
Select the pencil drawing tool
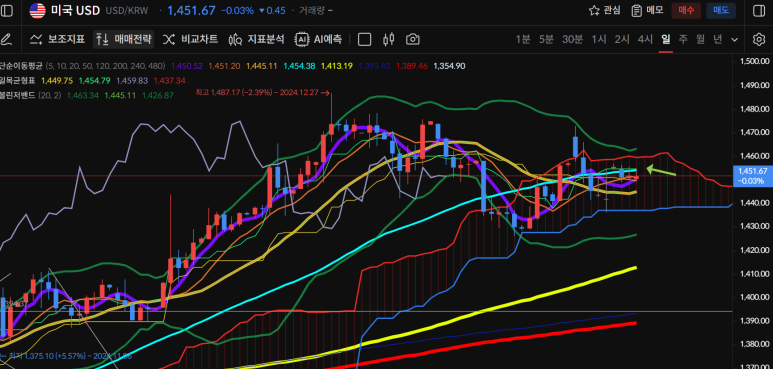(6, 39)
